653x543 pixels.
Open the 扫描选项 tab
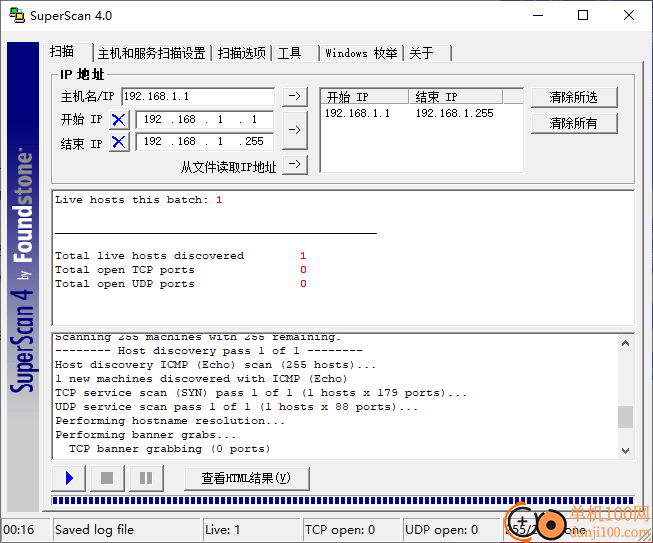(242, 53)
